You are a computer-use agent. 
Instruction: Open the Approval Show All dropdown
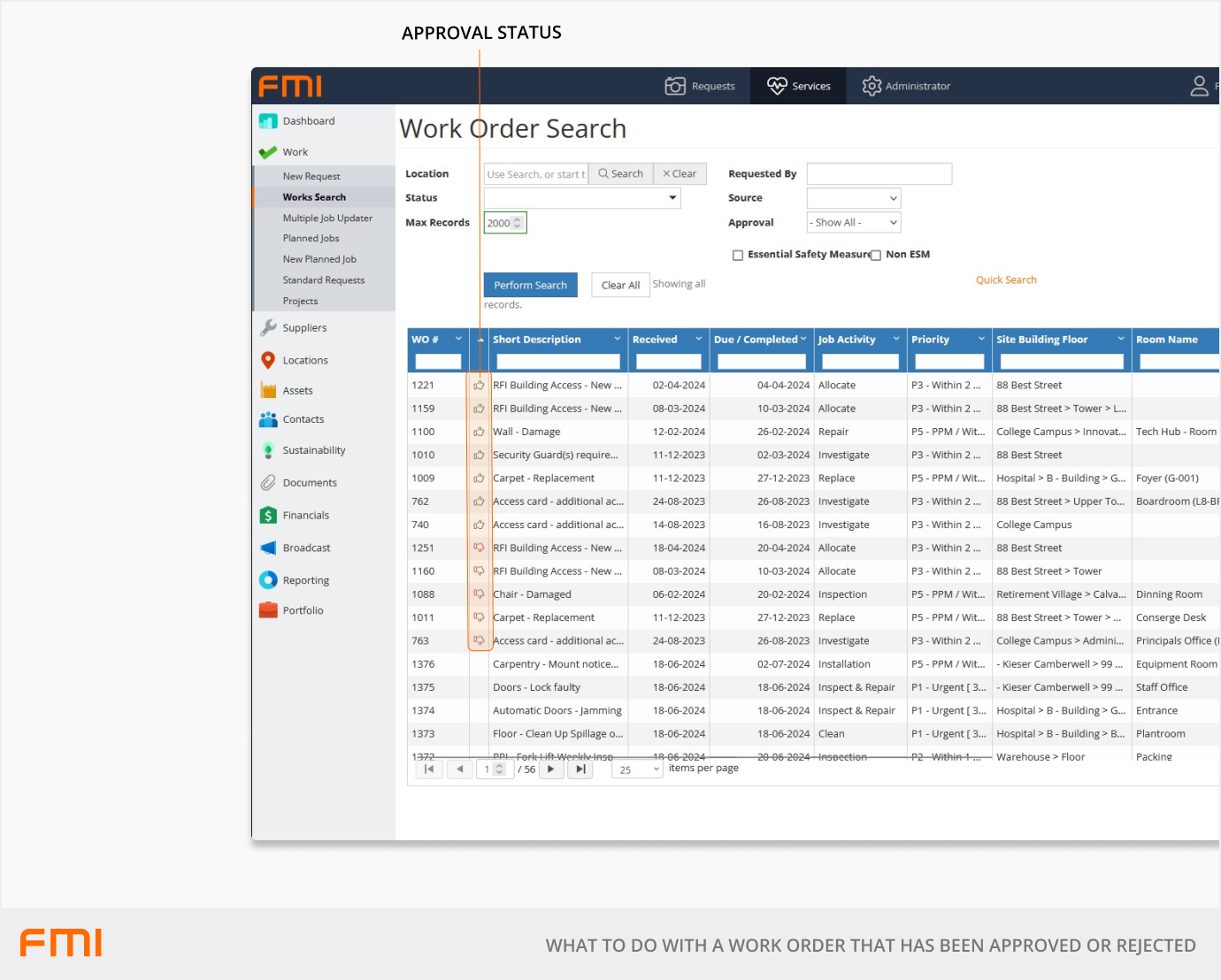pos(853,223)
